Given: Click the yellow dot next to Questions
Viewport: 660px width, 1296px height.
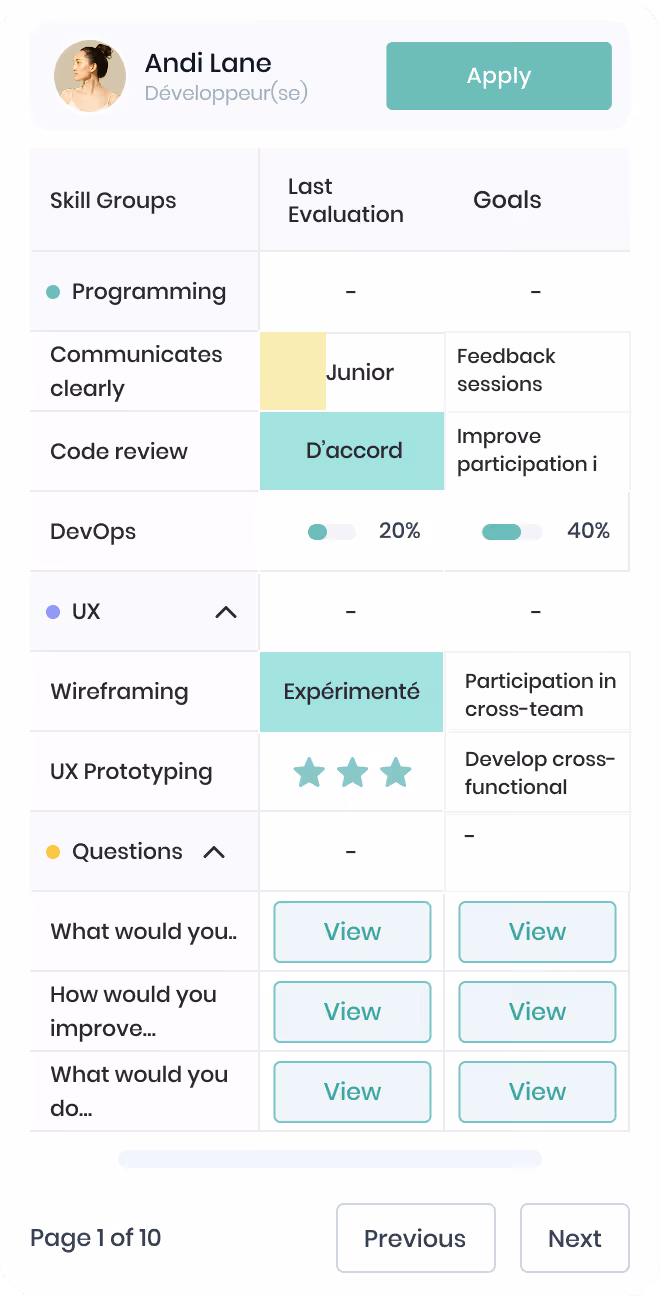Looking at the screenshot, I should [x=54, y=852].
